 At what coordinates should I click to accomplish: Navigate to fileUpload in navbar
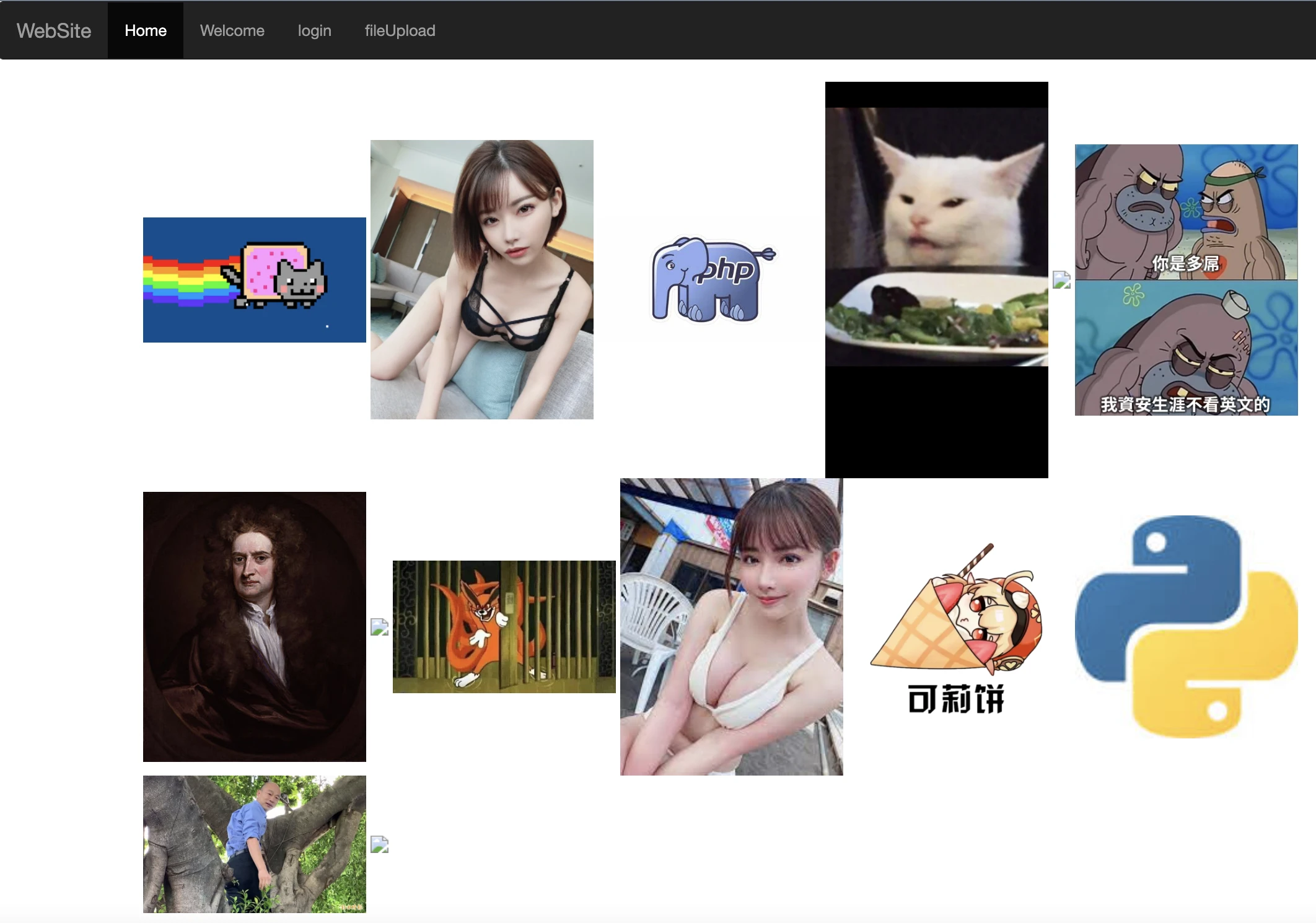pos(400,30)
